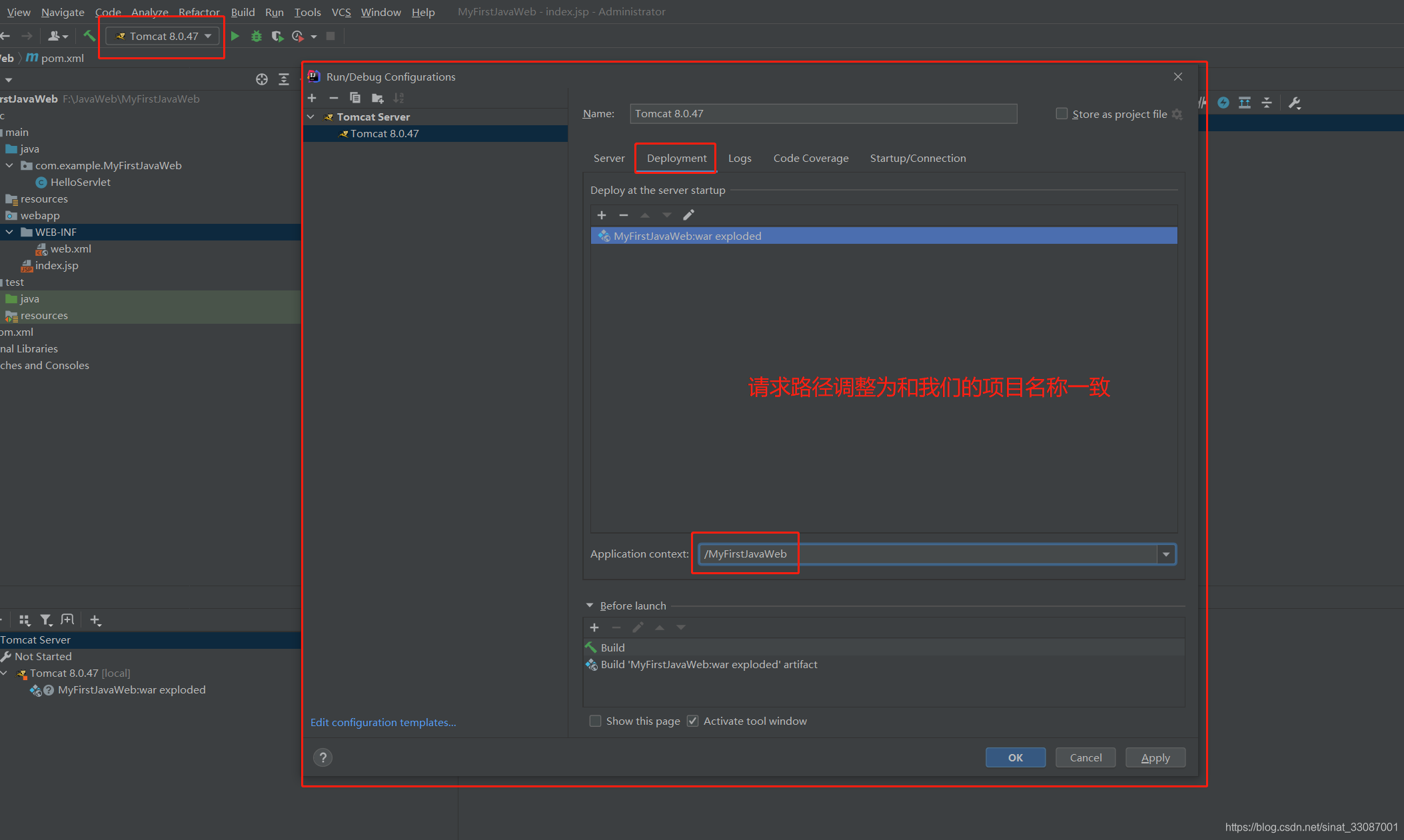1404x840 pixels.
Task: Collapse Tomcat 8.0.47 [local] in Services panel
Action: coord(4,673)
